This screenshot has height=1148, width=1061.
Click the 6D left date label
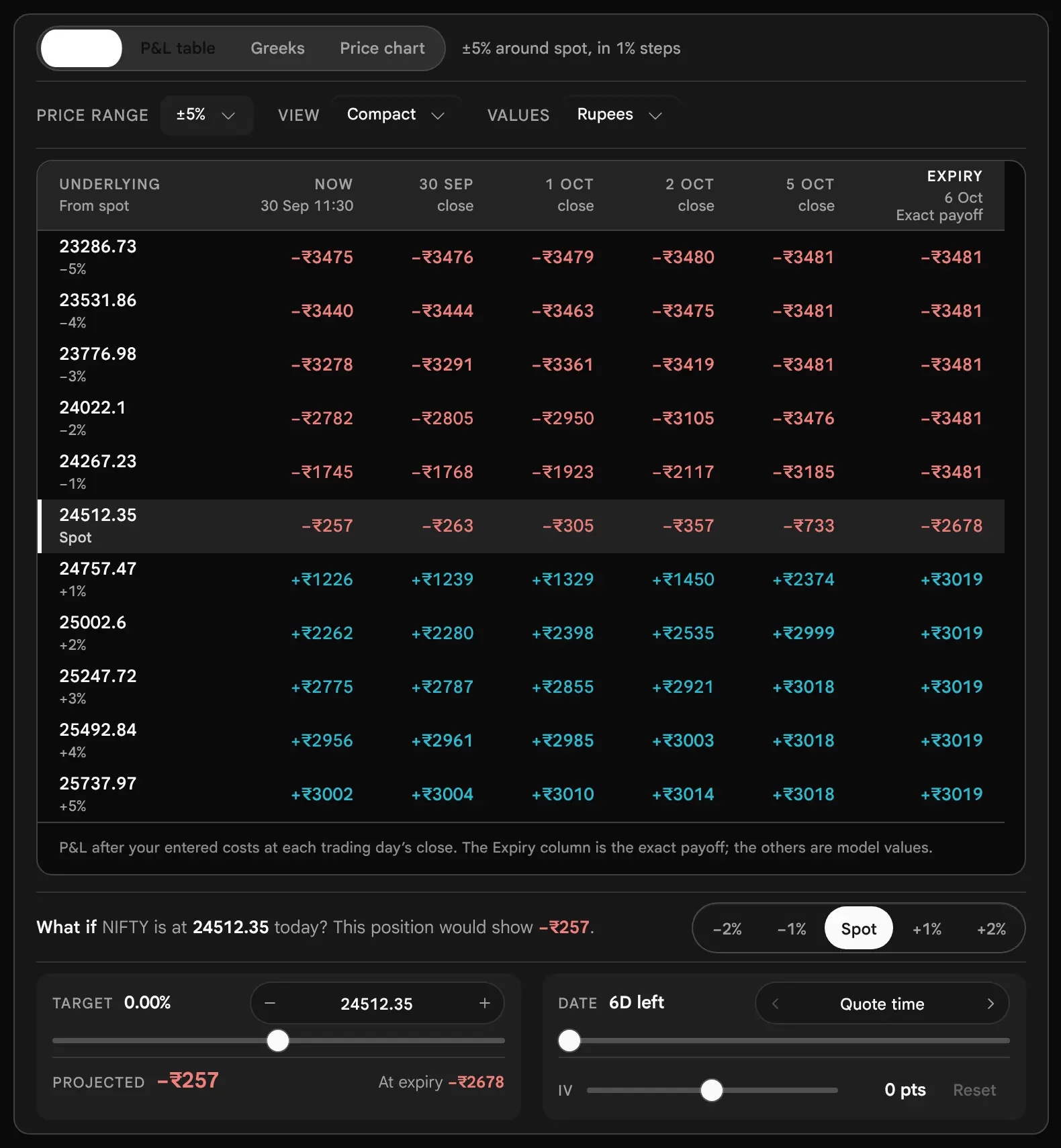(x=637, y=1002)
